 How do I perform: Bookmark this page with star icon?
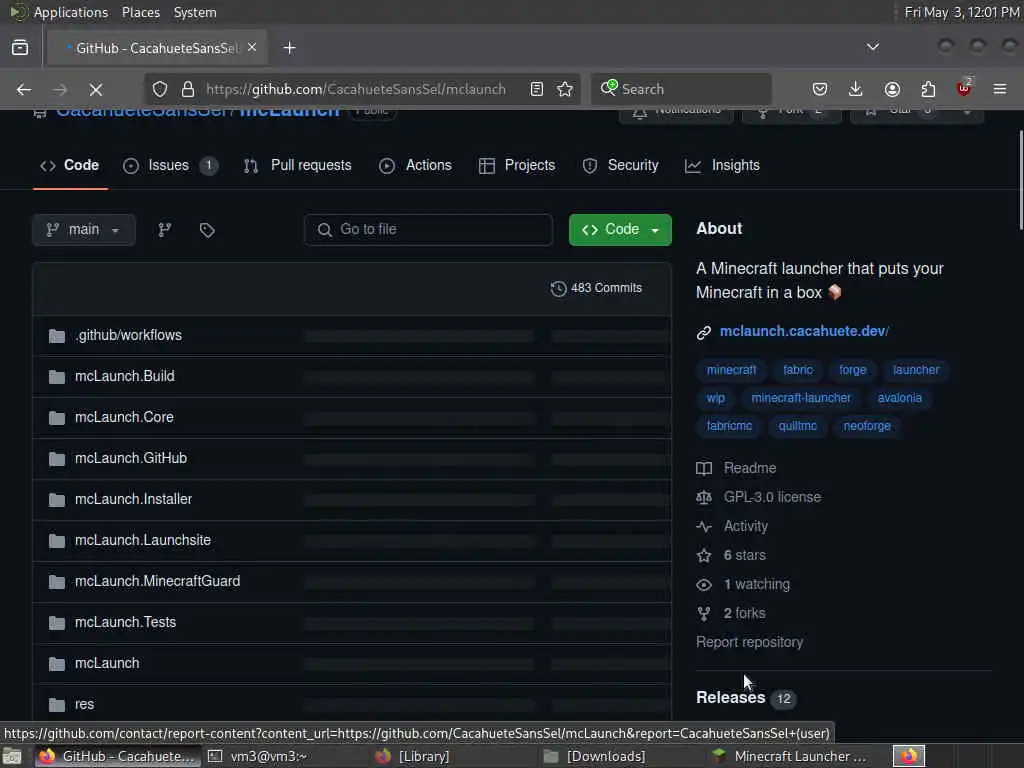(565, 89)
